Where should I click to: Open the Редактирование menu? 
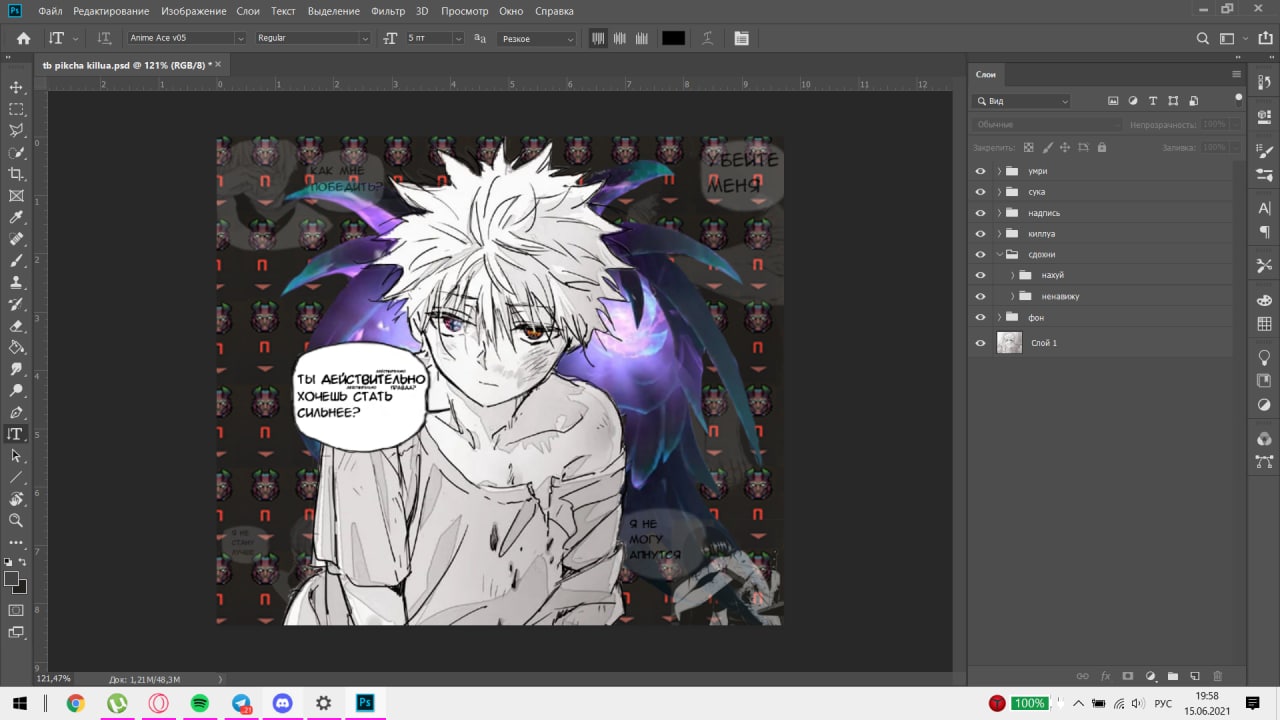[x=111, y=11]
